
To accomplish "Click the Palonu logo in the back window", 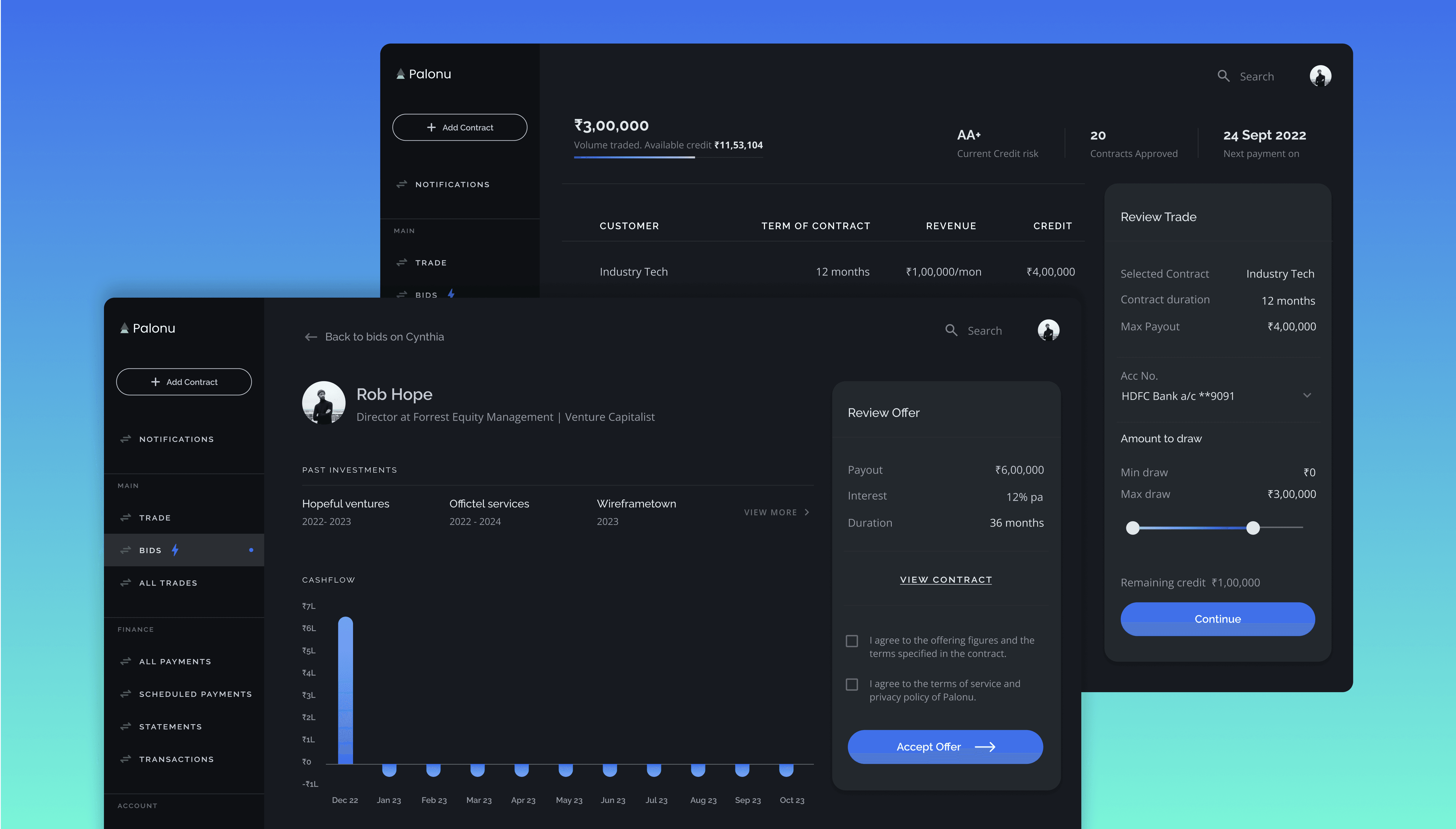I will coord(424,74).
